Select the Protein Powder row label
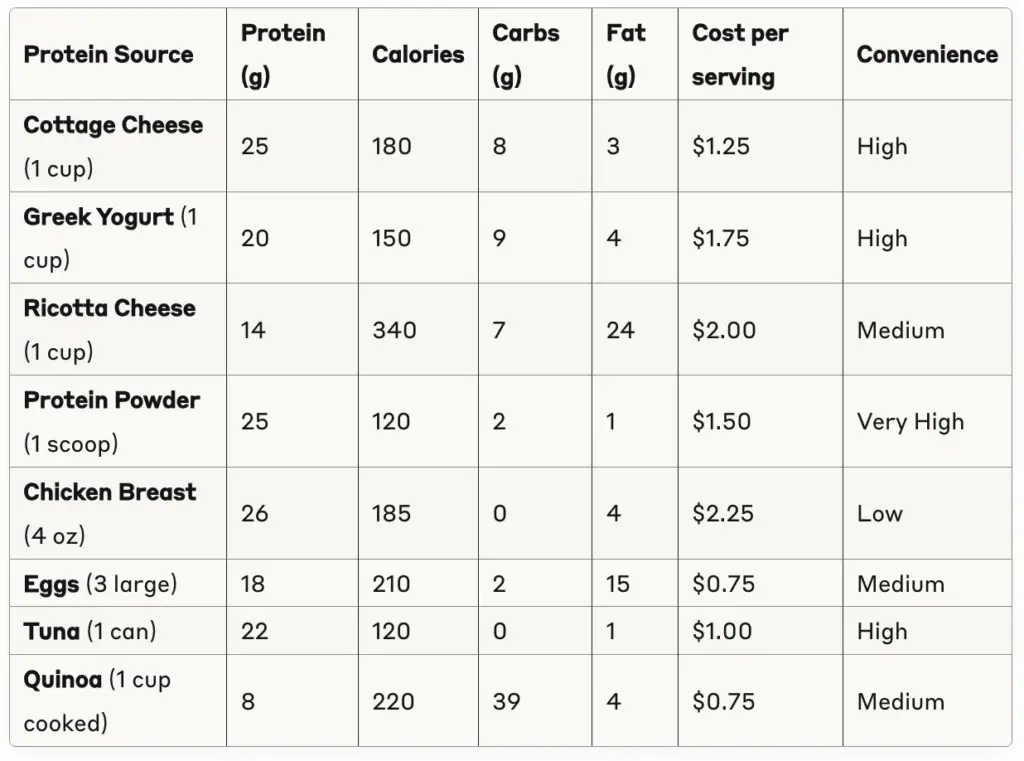 111,401
